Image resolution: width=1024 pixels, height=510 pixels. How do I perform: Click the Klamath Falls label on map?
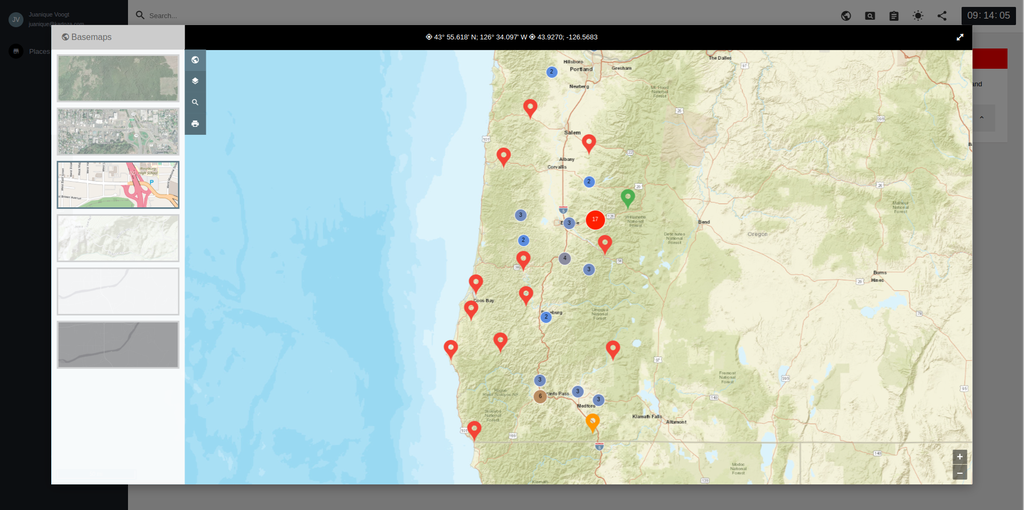coord(647,416)
